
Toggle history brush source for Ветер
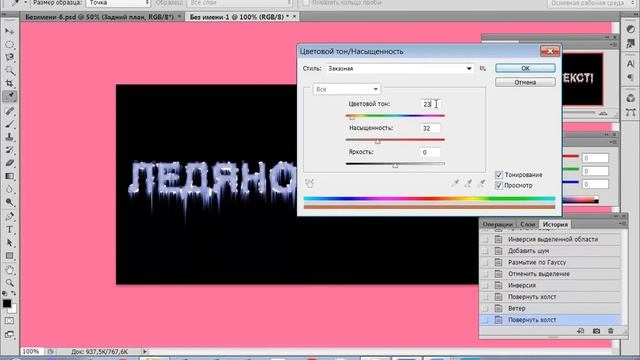tap(485, 309)
